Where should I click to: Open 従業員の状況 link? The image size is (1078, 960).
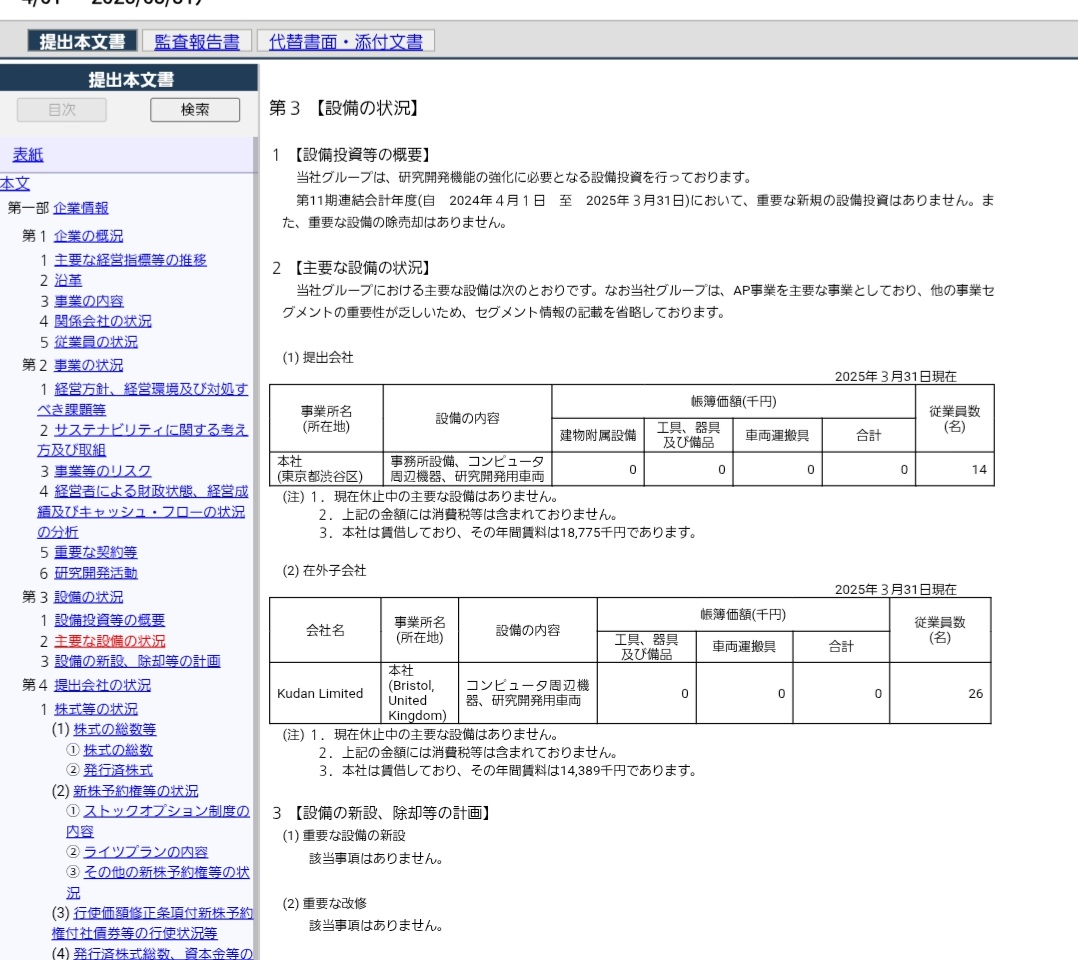[96, 342]
